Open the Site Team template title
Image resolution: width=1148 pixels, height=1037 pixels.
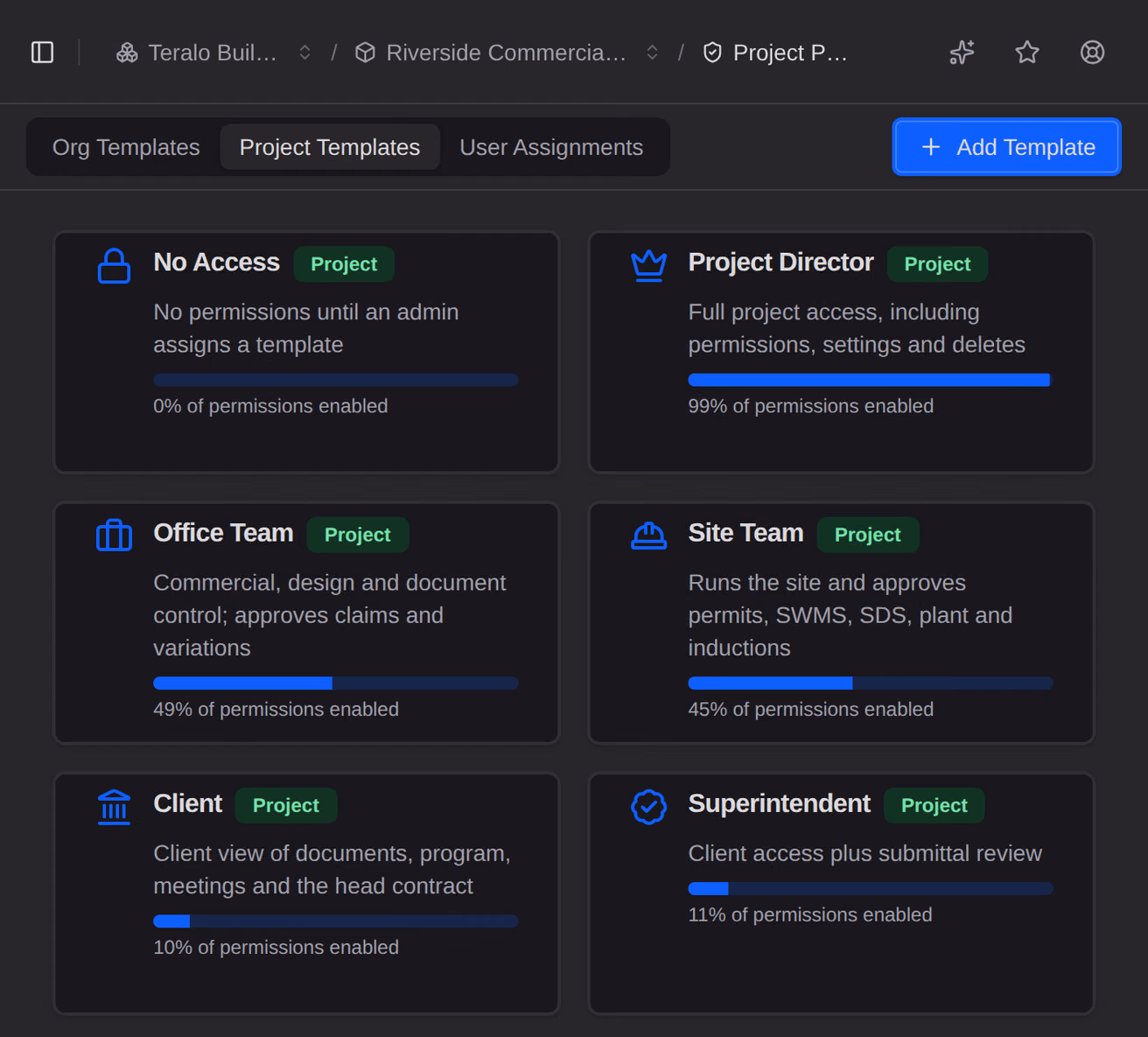click(745, 533)
